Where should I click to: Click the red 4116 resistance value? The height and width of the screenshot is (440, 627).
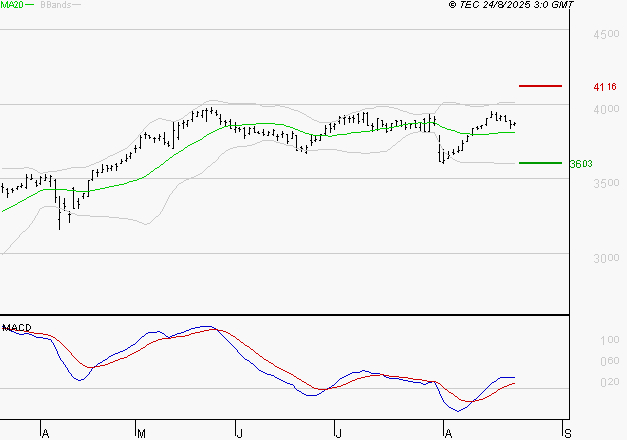click(x=605, y=87)
